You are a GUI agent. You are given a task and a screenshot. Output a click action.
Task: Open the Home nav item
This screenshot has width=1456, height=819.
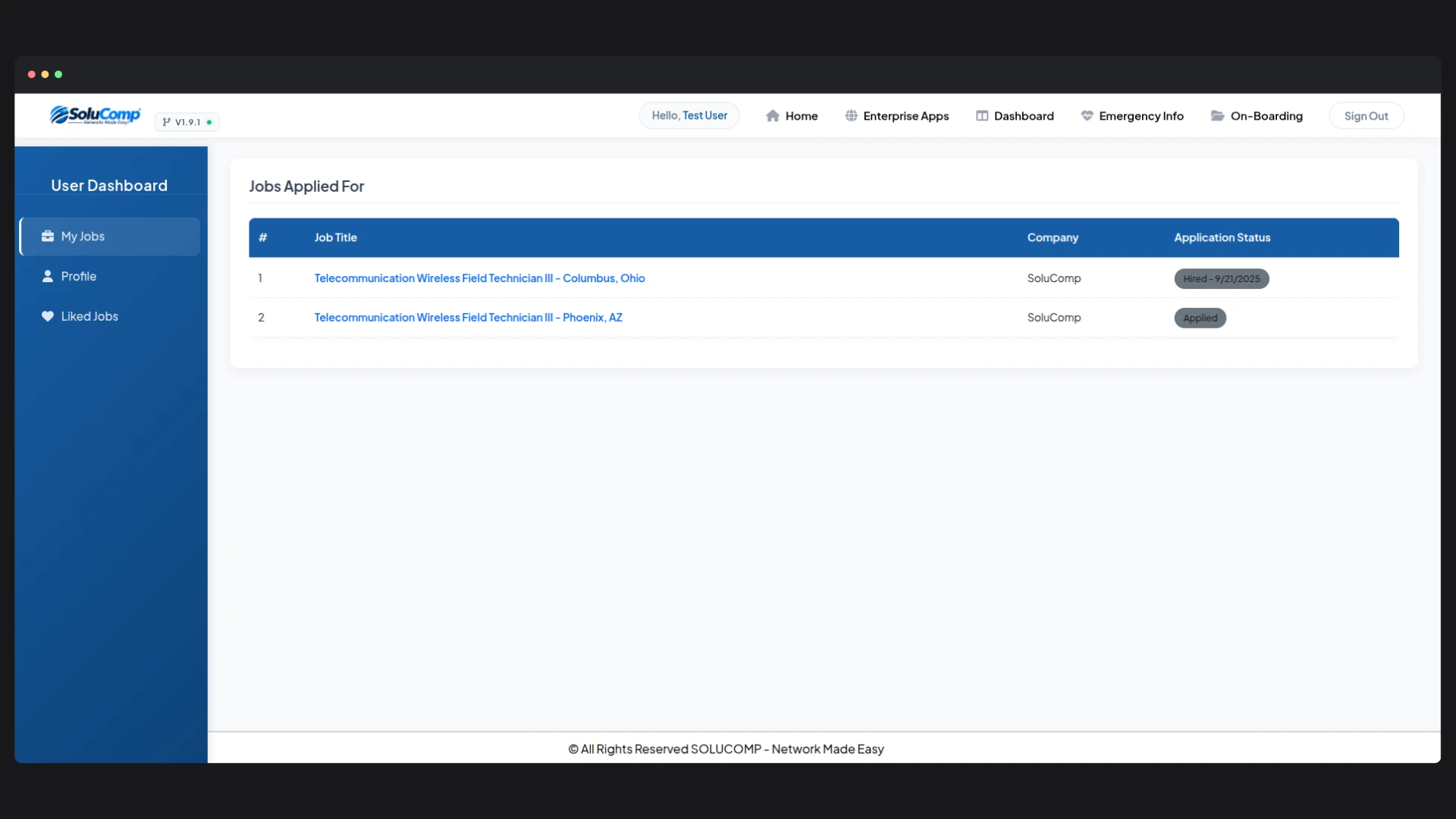pyautogui.click(x=792, y=116)
